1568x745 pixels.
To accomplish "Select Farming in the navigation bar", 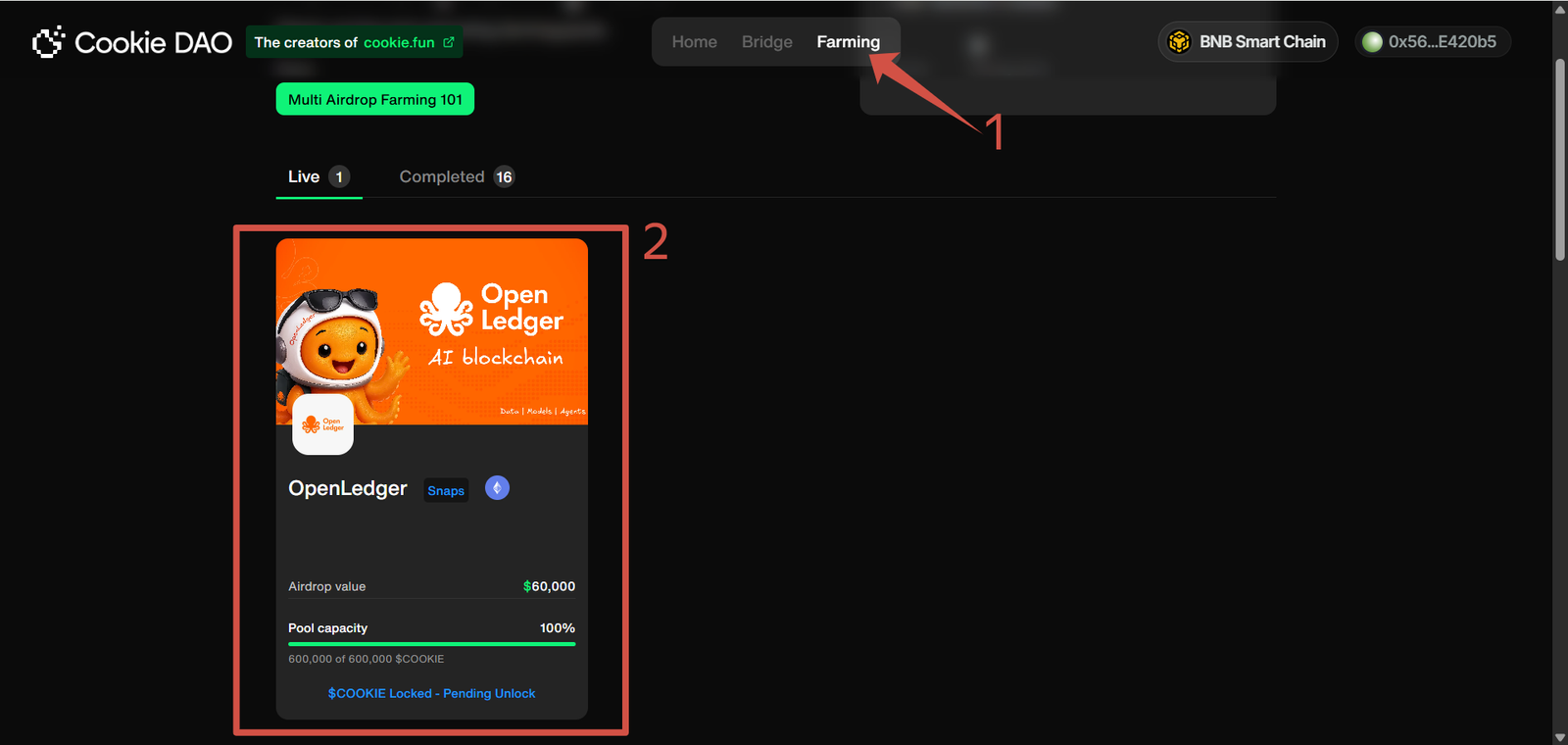I will 848,42.
